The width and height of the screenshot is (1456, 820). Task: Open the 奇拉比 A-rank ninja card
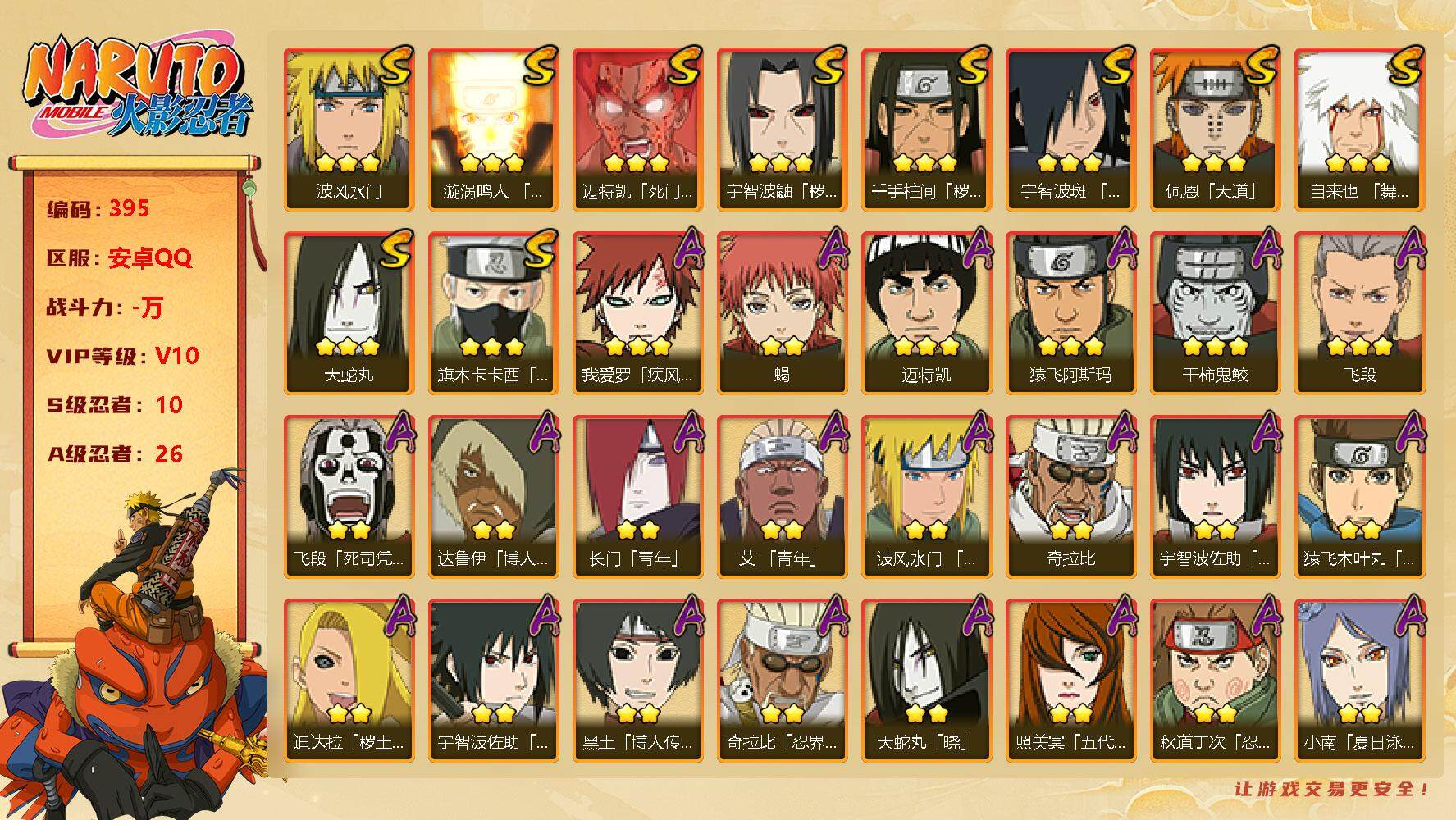tap(1070, 497)
